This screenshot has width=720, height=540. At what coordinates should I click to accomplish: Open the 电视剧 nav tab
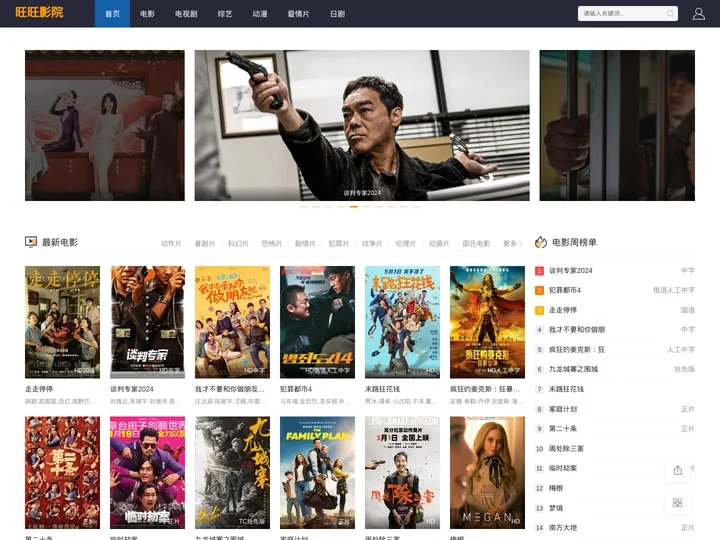click(x=186, y=14)
